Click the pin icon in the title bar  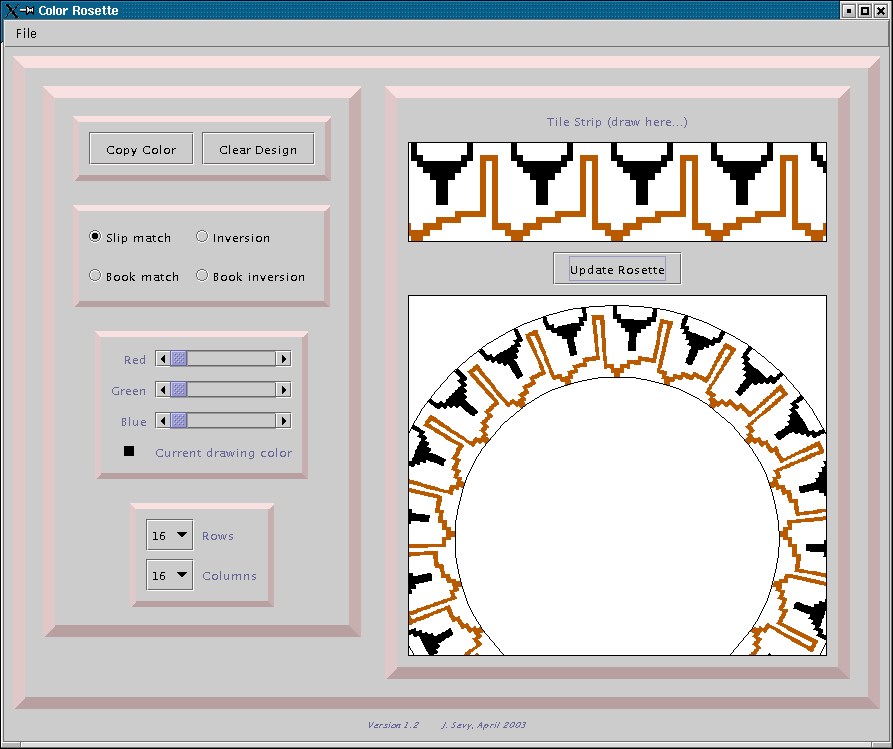point(27,10)
